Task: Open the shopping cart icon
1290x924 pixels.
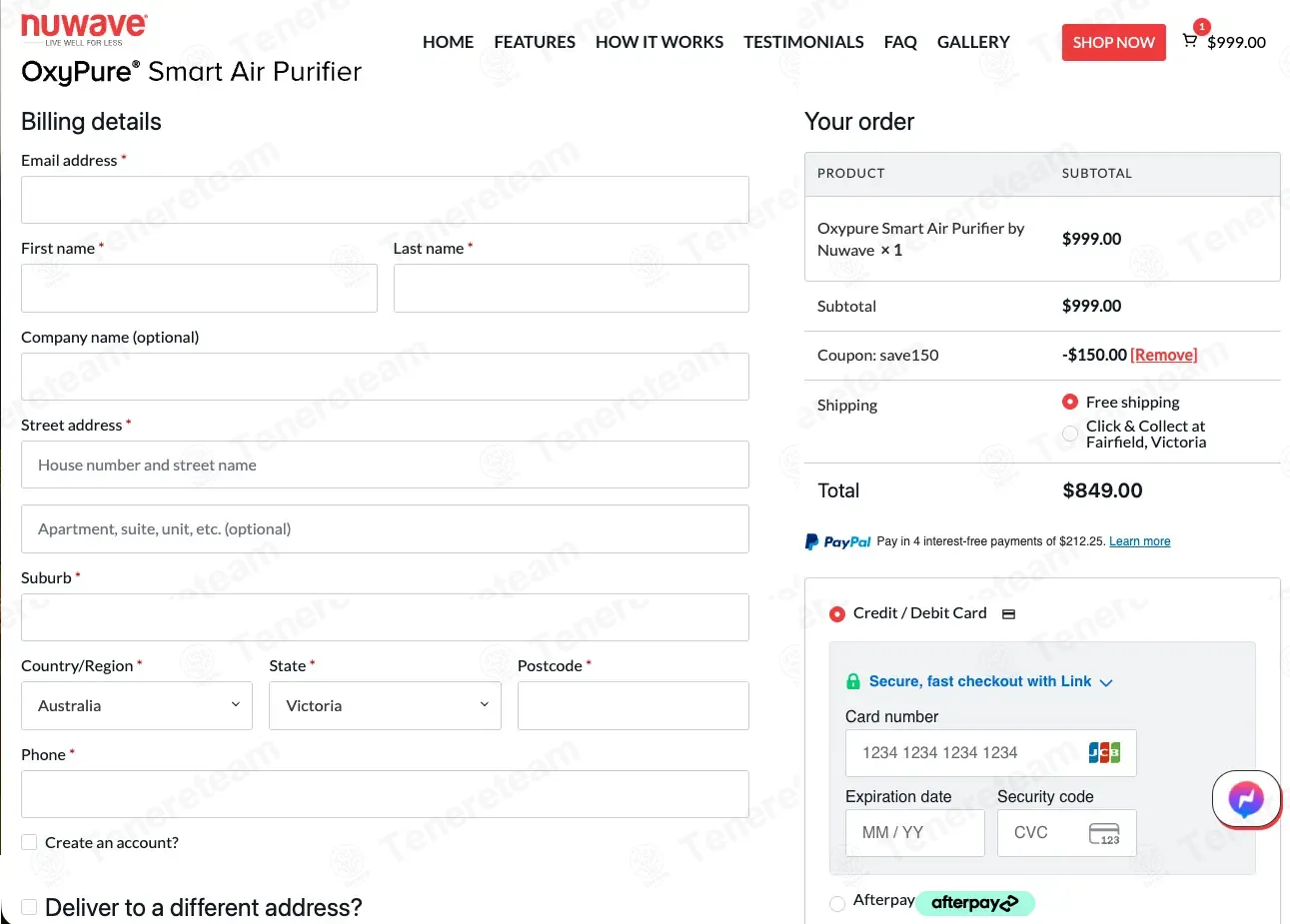Action: coord(1189,41)
